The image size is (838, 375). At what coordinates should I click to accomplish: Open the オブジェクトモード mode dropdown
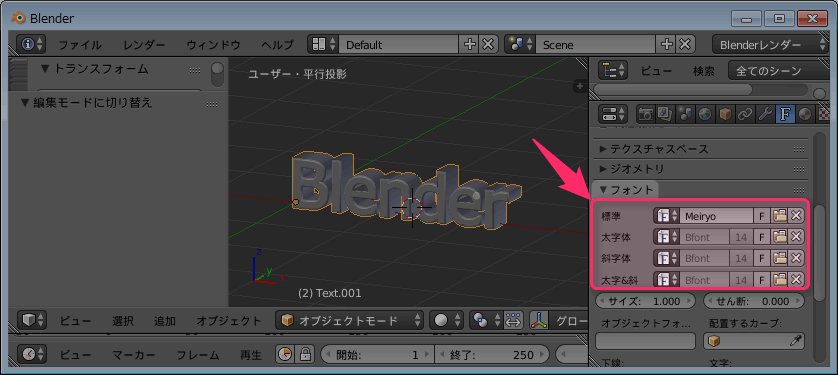click(350, 321)
